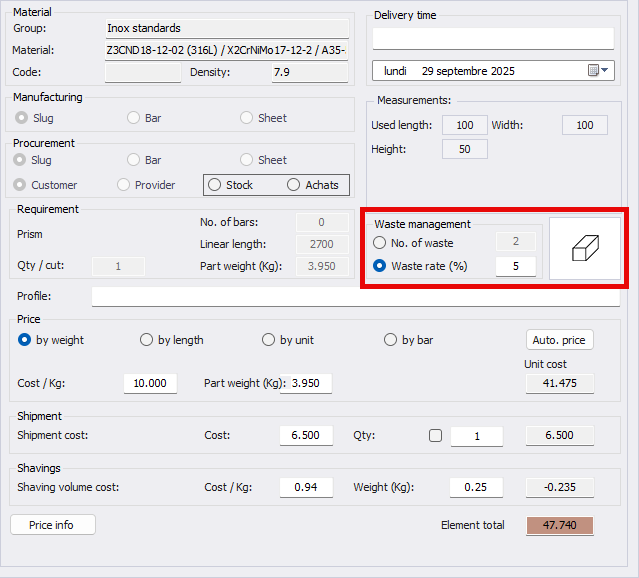Viewport: 639px width, 578px height.
Task: Select price by weight option
Action: coord(25,340)
